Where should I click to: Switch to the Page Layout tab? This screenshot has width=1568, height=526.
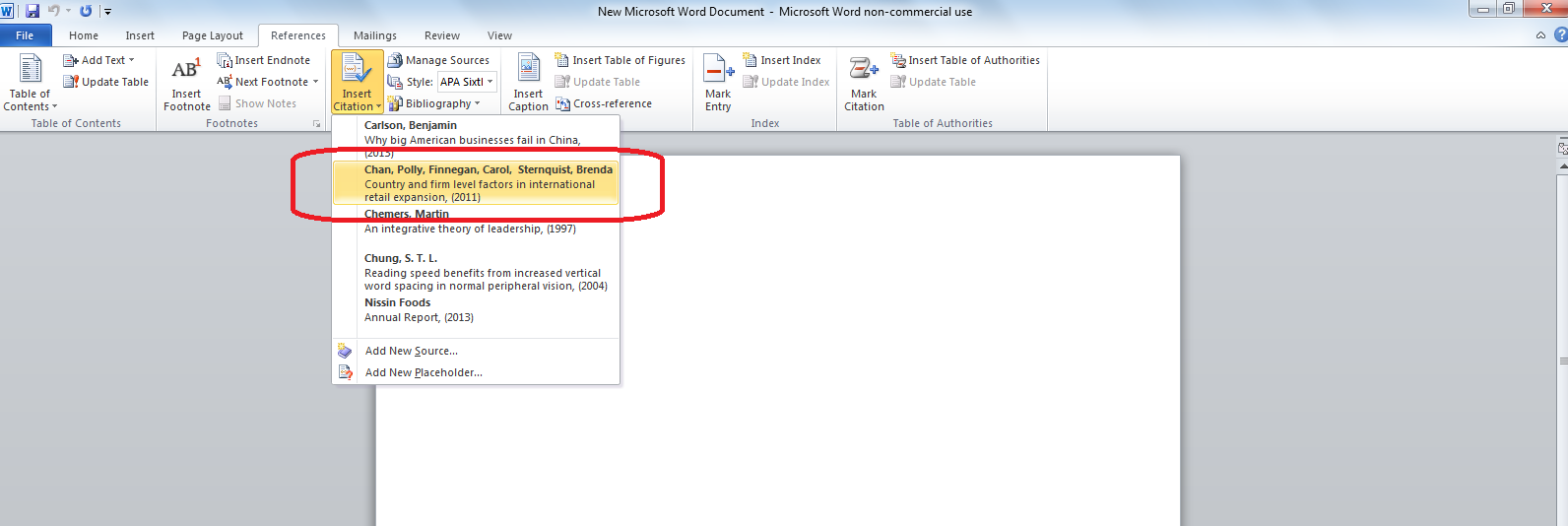point(212,35)
